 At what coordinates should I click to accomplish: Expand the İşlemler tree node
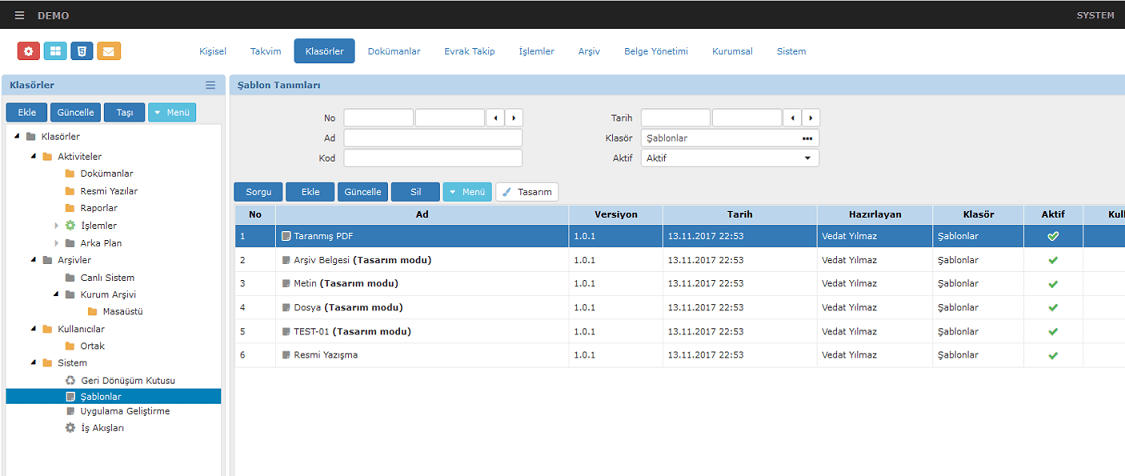[x=57, y=226]
